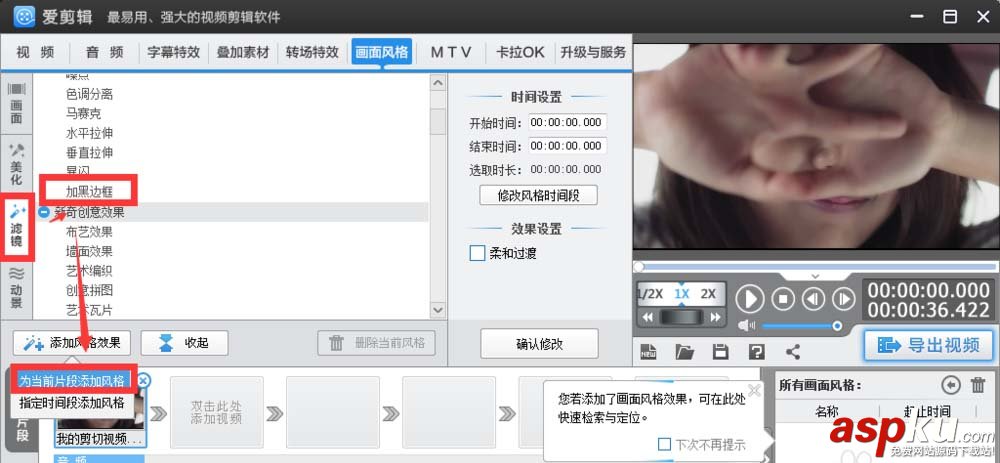Open help with the question mark icon
1000x463 pixels.
pos(756,351)
